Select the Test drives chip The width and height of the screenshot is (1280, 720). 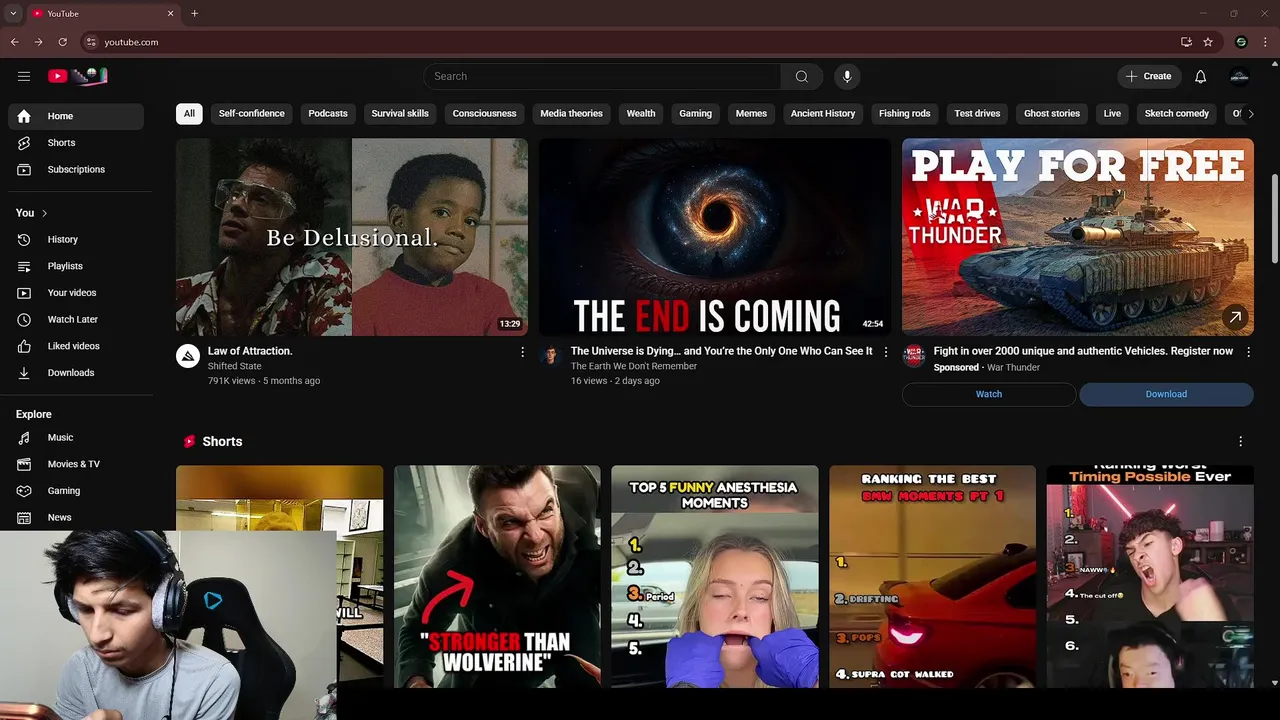tap(977, 113)
